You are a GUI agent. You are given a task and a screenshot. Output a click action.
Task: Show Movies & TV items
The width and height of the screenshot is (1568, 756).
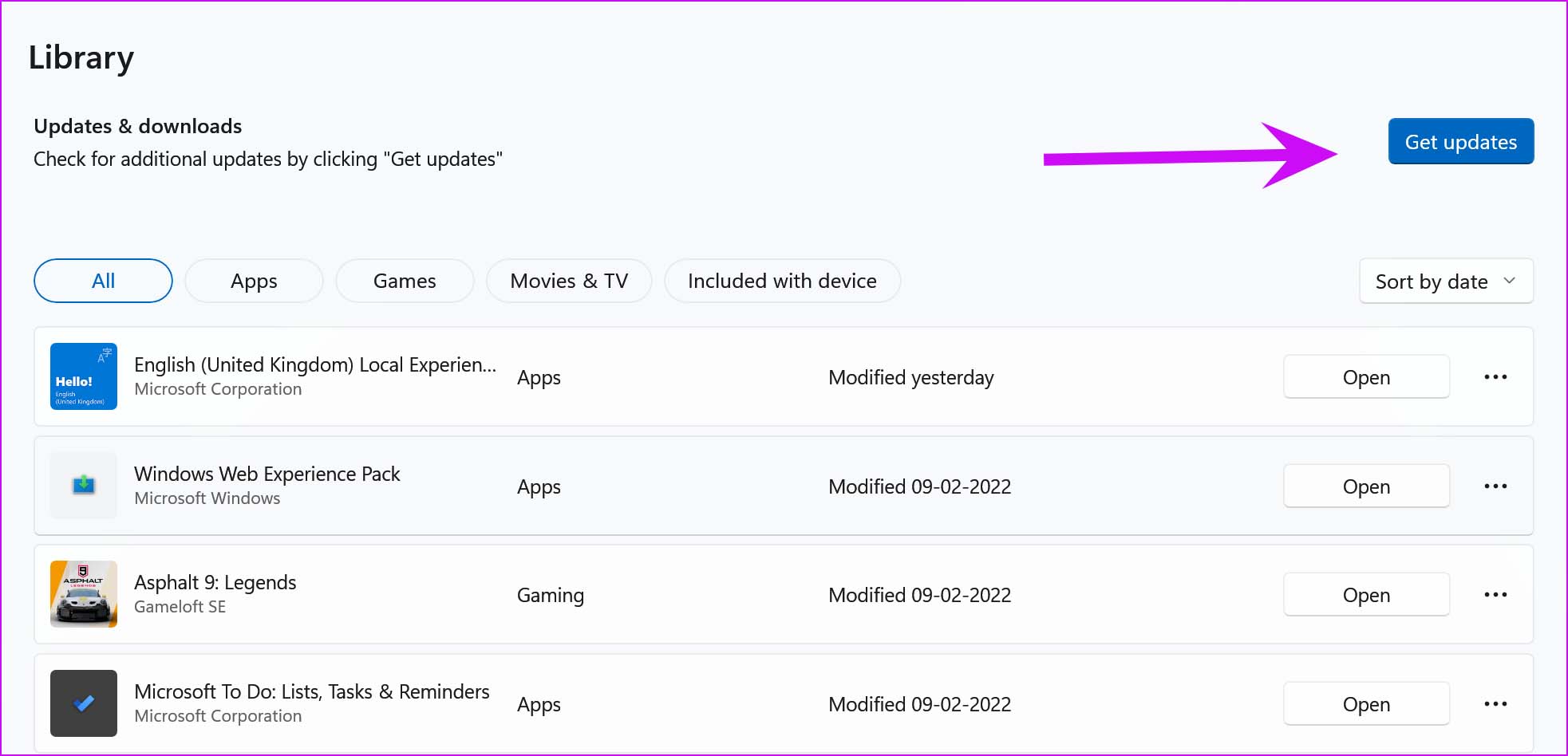[569, 281]
